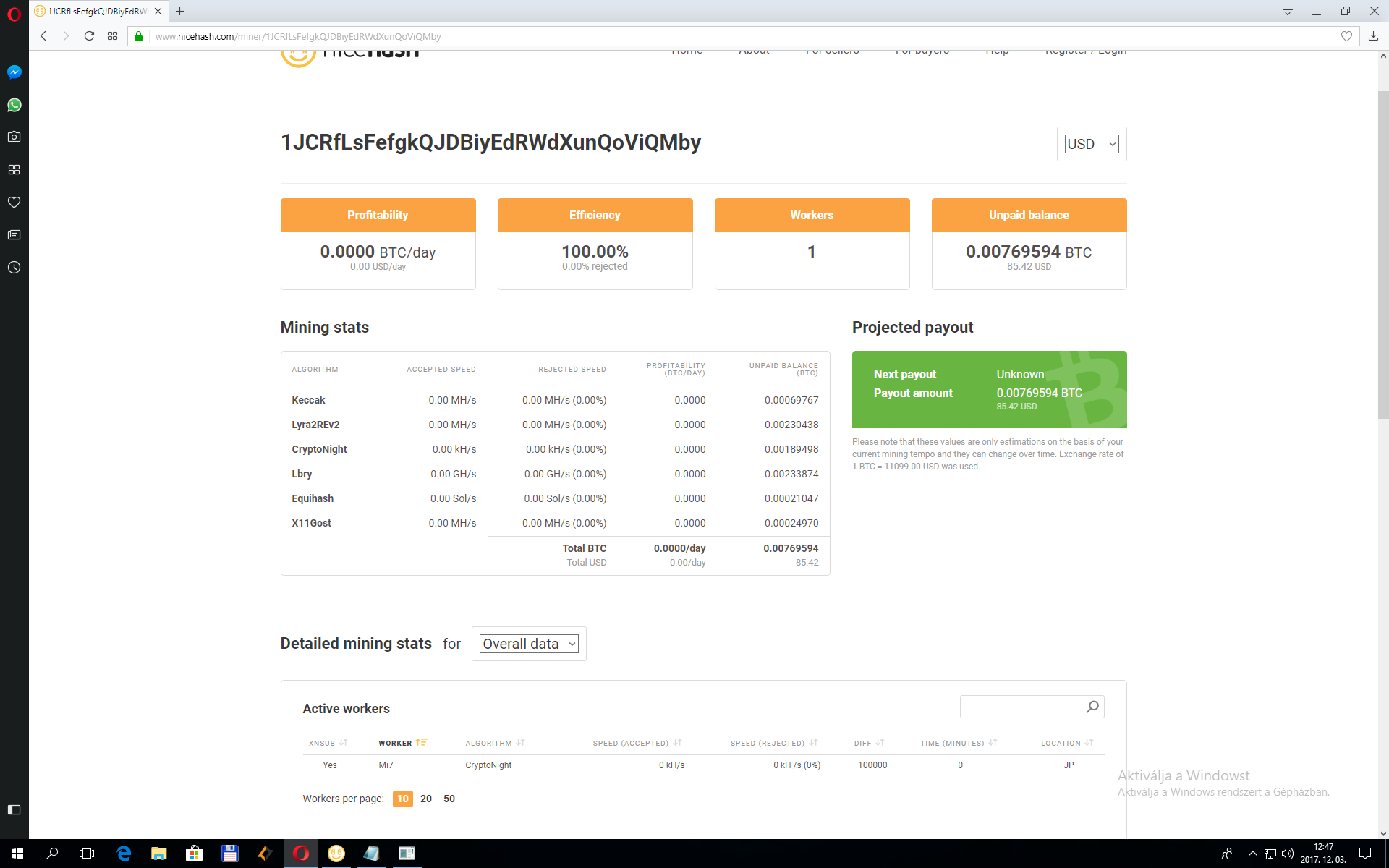Reload the page with the refresh icon
Screen dimensions: 1389x868
89,36
